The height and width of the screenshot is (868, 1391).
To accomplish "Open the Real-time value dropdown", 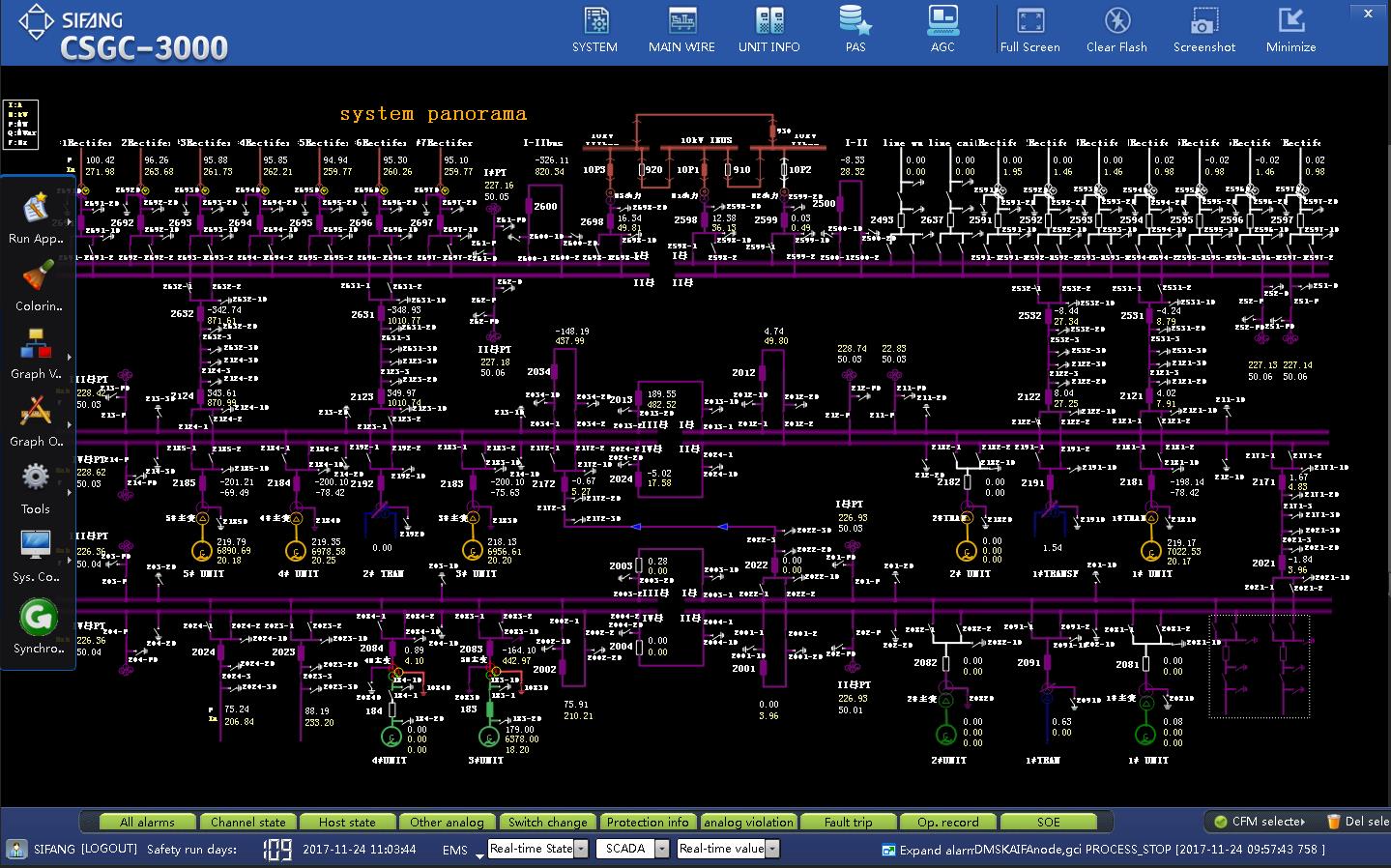I will click(x=771, y=849).
